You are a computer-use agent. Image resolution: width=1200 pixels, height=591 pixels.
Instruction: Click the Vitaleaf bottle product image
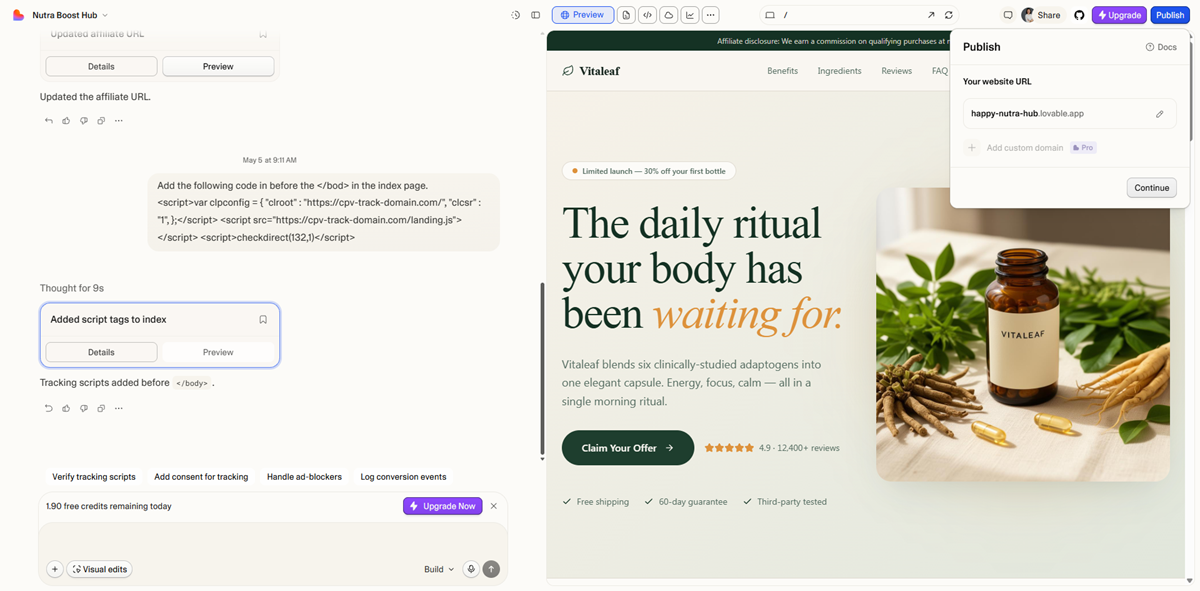[1023, 334]
